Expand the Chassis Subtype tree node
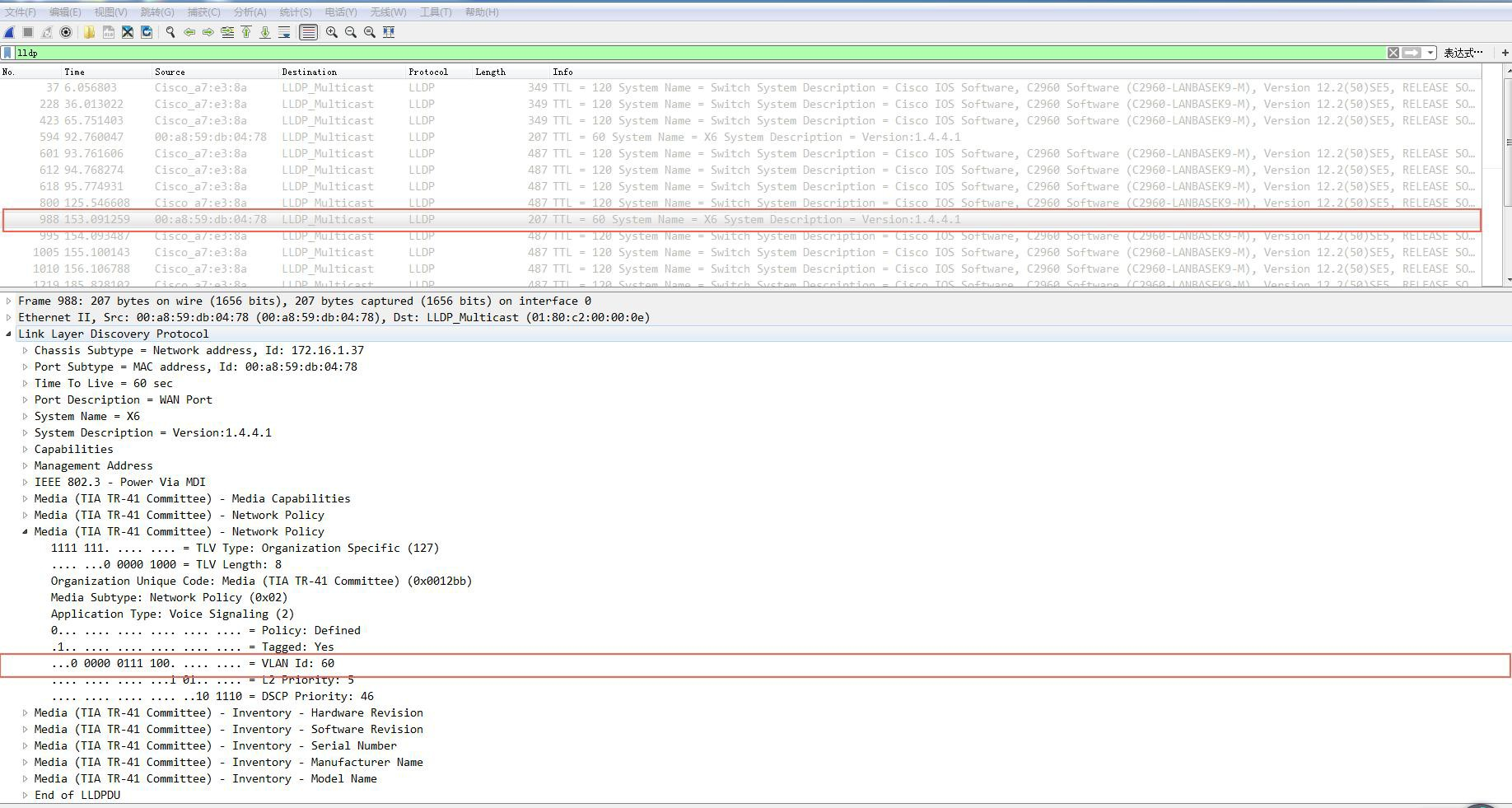 point(26,351)
